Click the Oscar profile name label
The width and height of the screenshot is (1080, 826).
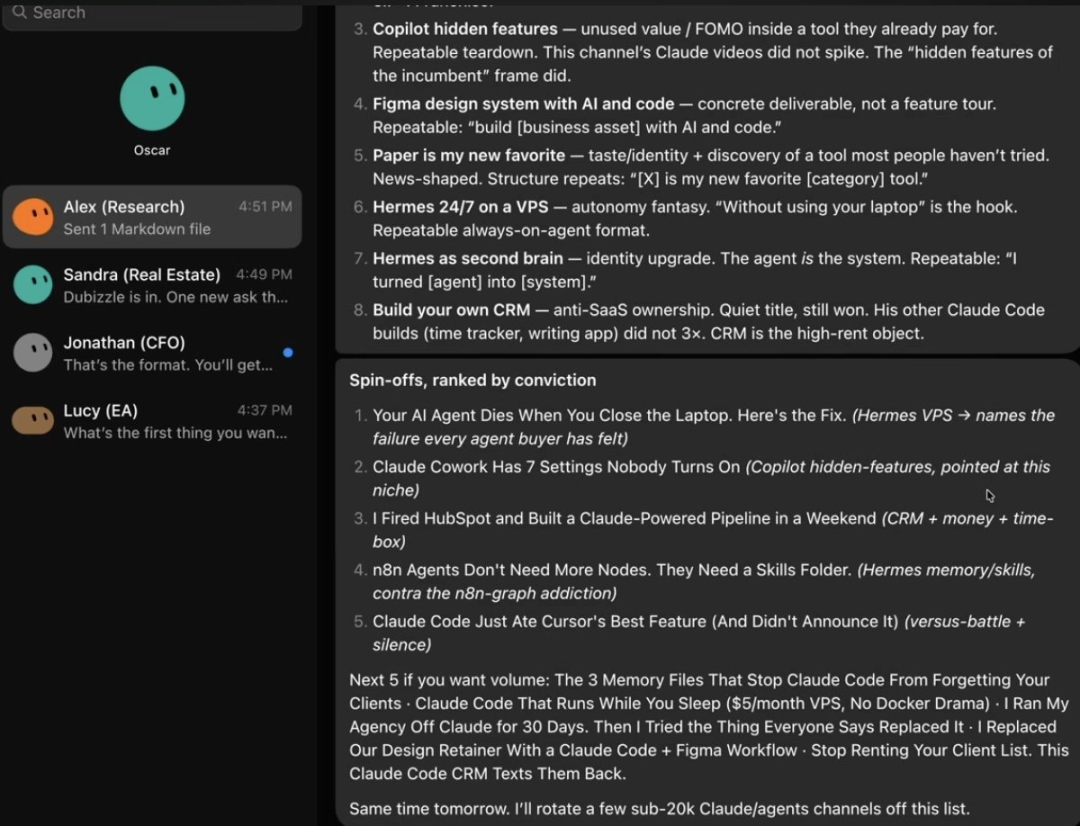(152, 150)
